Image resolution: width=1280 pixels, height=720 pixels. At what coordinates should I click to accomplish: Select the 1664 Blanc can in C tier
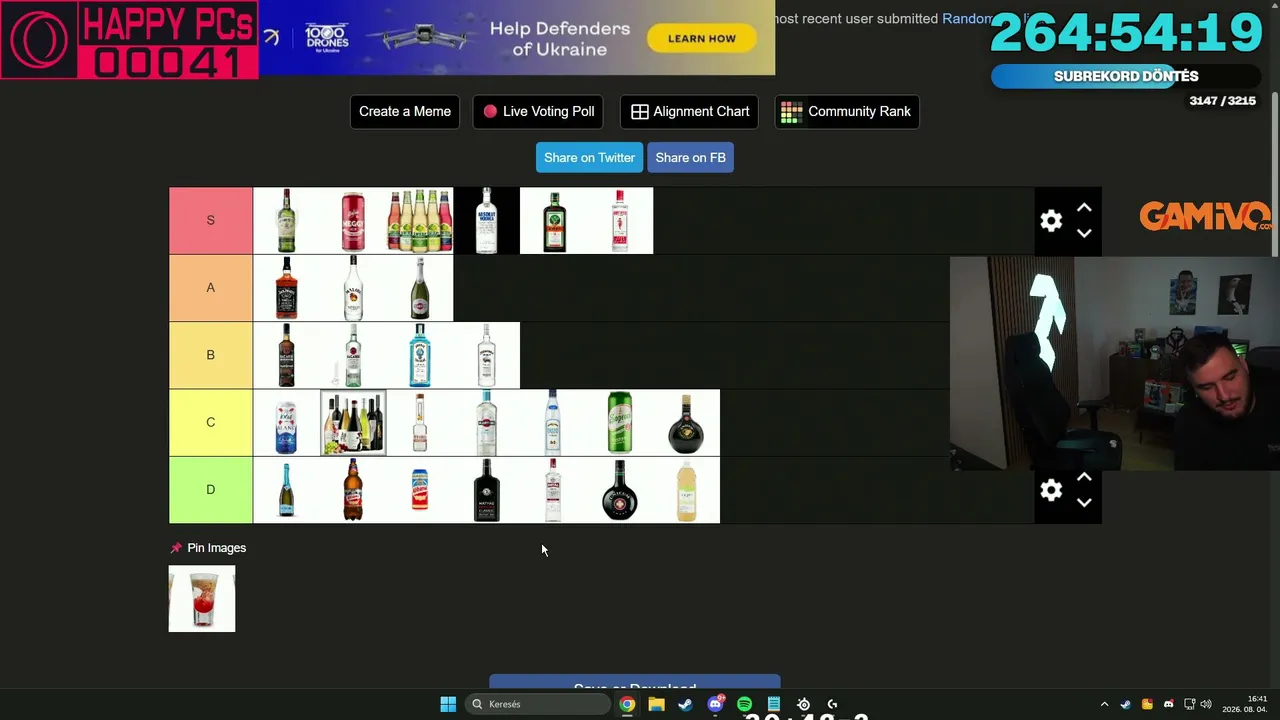click(286, 423)
